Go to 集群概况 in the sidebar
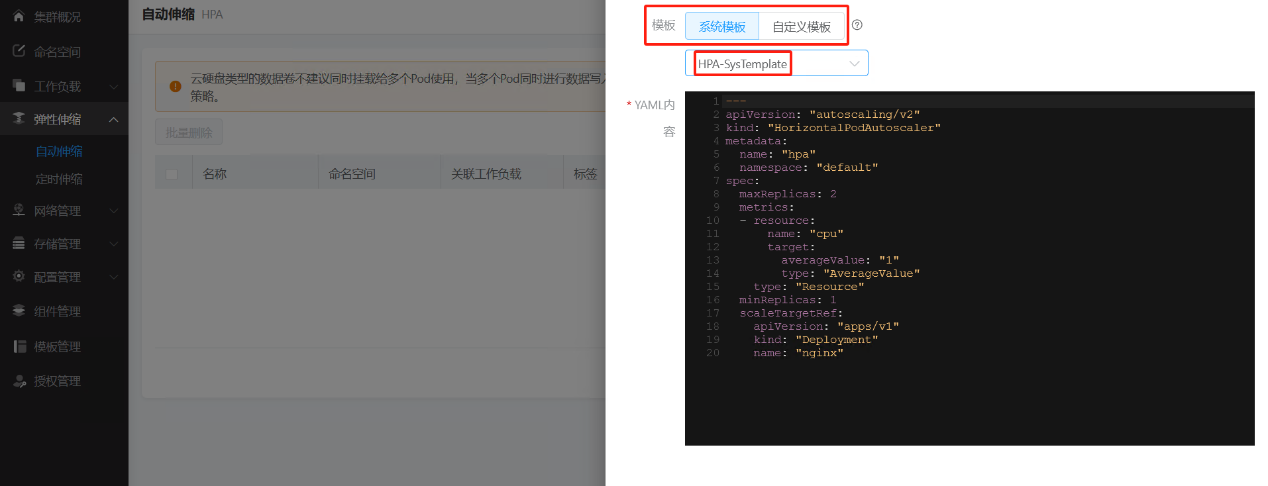This screenshot has height=486, width=1268. pyautogui.click(x=58, y=17)
